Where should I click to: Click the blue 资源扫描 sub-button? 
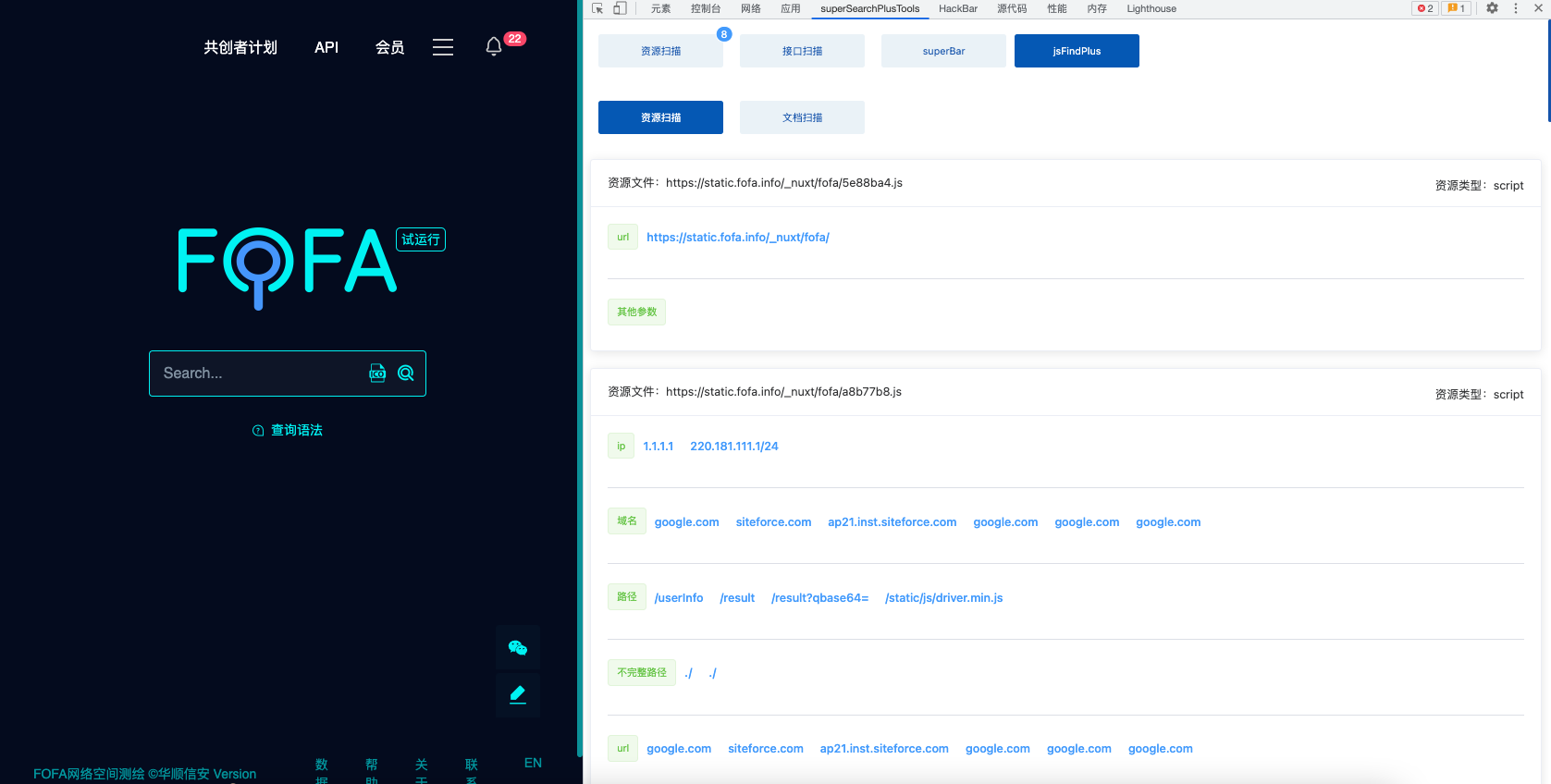coord(660,117)
